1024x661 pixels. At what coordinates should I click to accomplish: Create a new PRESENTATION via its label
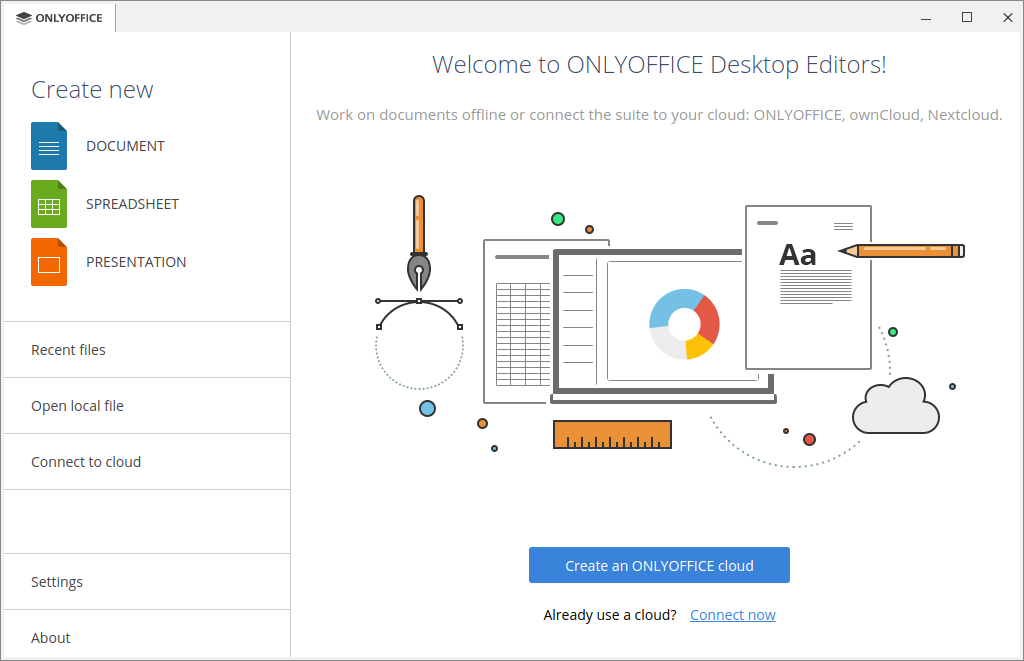pyautogui.click(x=136, y=262)
